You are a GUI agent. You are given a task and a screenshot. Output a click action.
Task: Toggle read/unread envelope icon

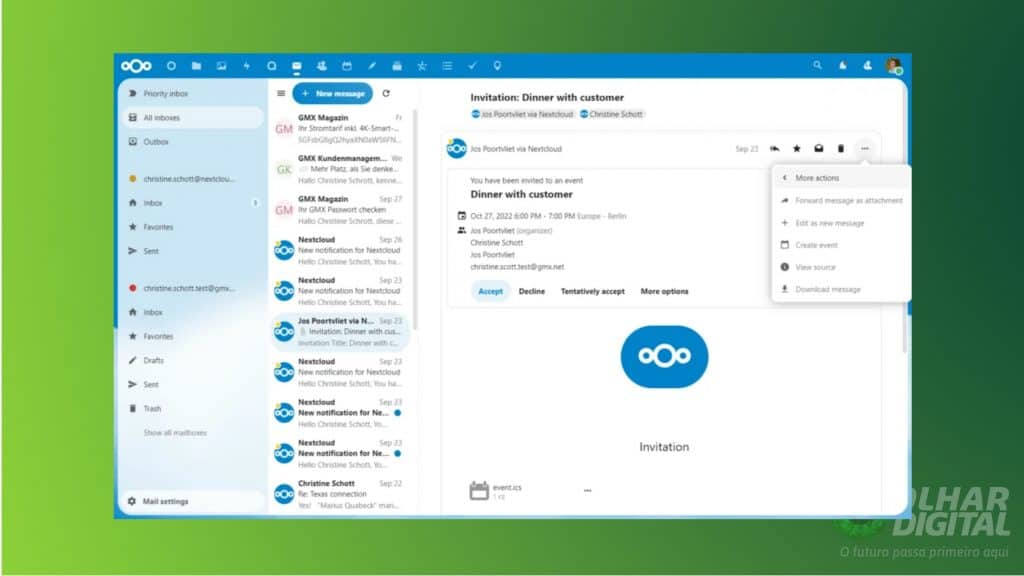pos(818,149)
